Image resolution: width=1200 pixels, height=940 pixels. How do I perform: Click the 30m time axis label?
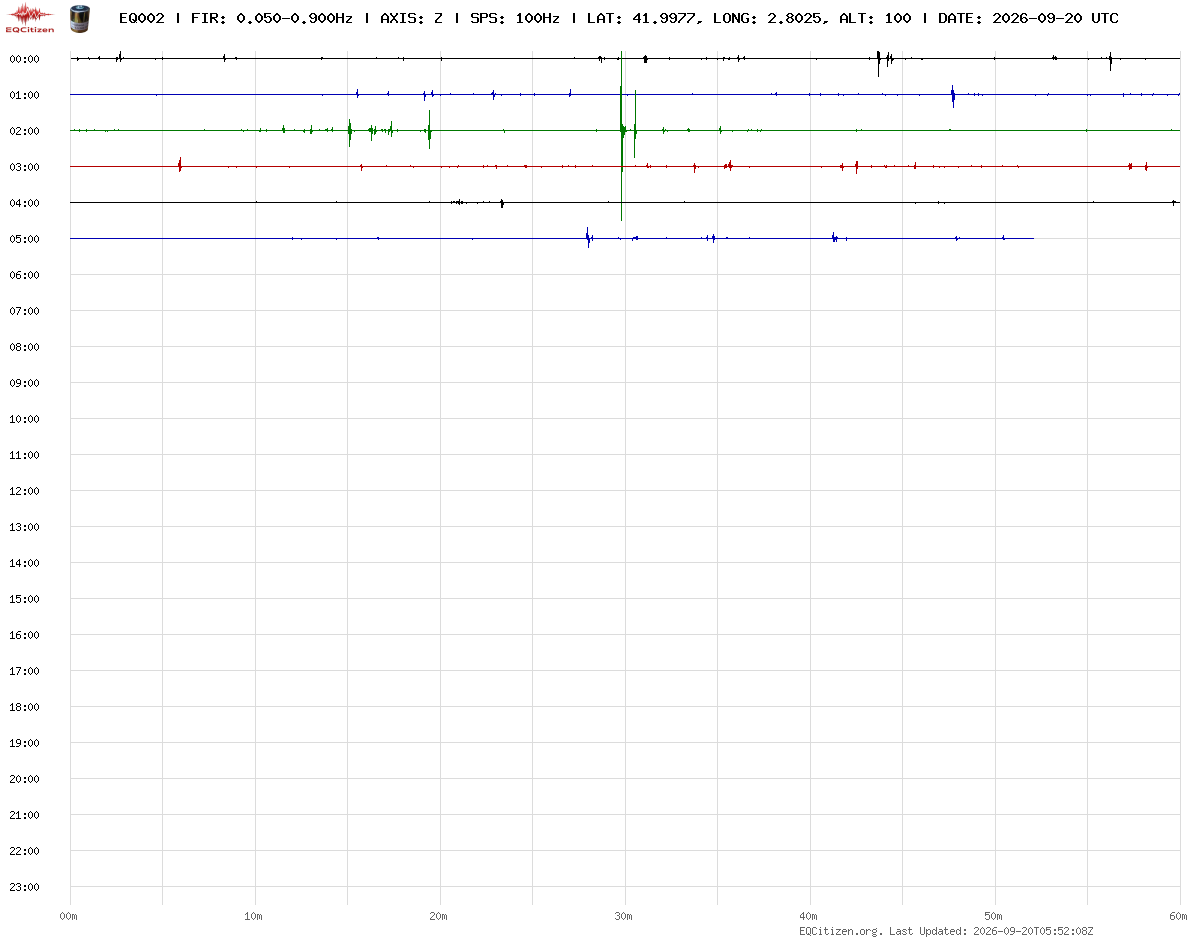pyautogui.click(x=624, y=916)
